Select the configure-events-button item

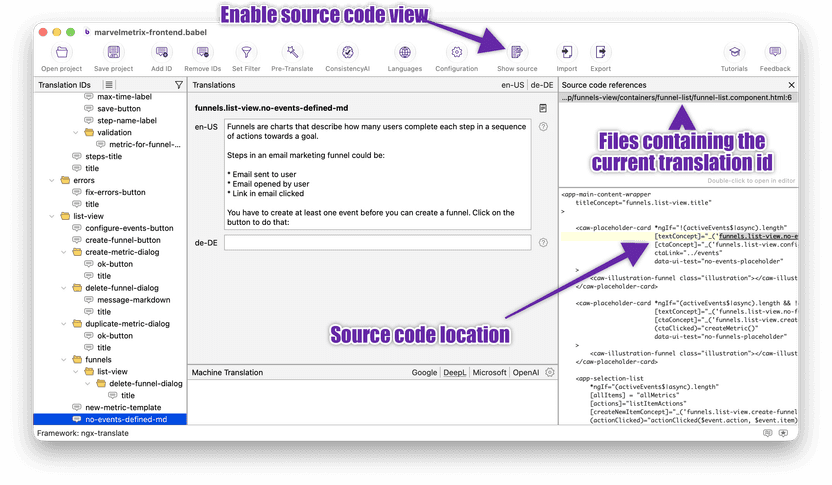(129, 228)
